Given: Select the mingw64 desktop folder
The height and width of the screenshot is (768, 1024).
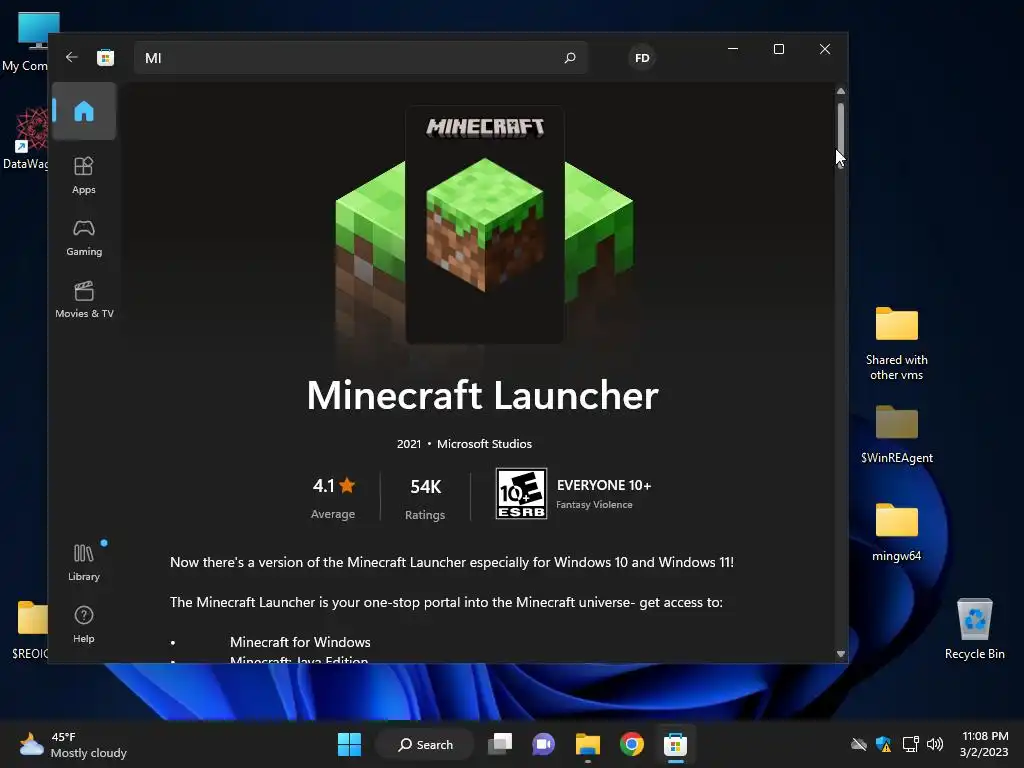Looking at the screenshot, I should click(x=897, y=532).
